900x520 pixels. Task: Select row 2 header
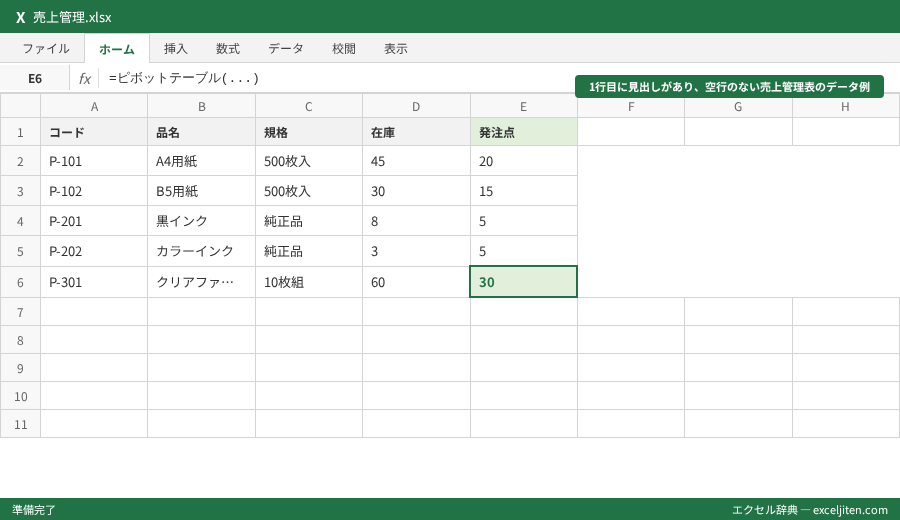point(20,161)
